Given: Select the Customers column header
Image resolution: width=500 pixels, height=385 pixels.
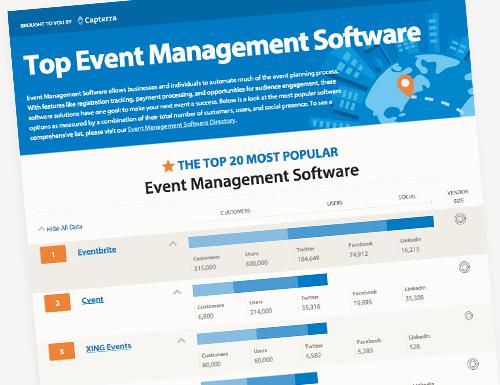Looking at the screenshot, I should pos(235,212).
